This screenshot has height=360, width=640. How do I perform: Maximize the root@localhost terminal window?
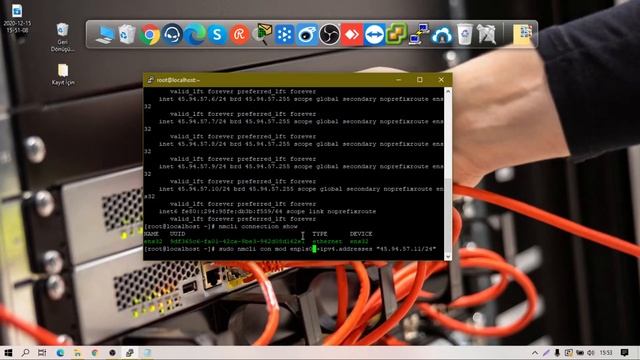click(420, 80)
